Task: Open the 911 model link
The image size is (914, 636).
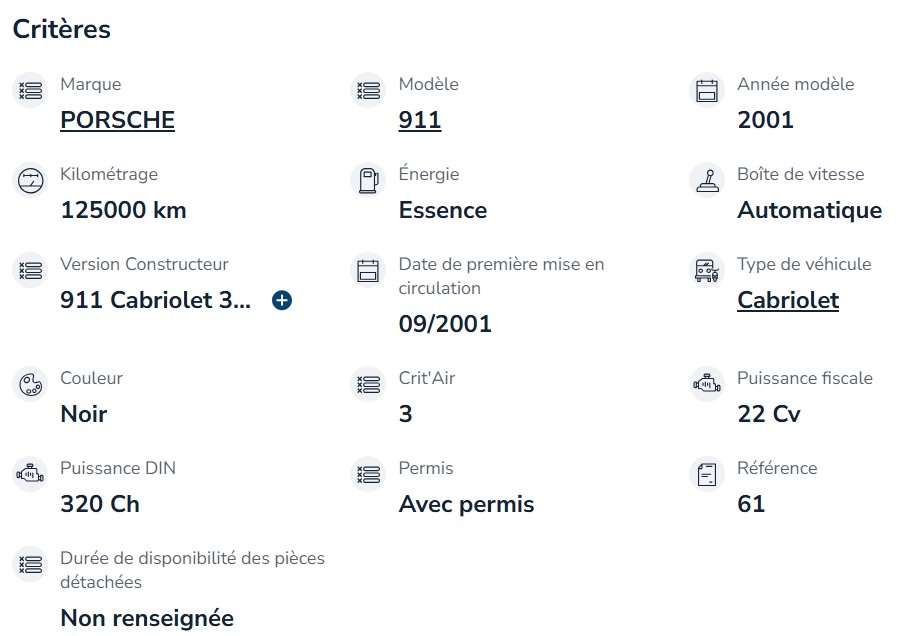Action: coord(420,120)
